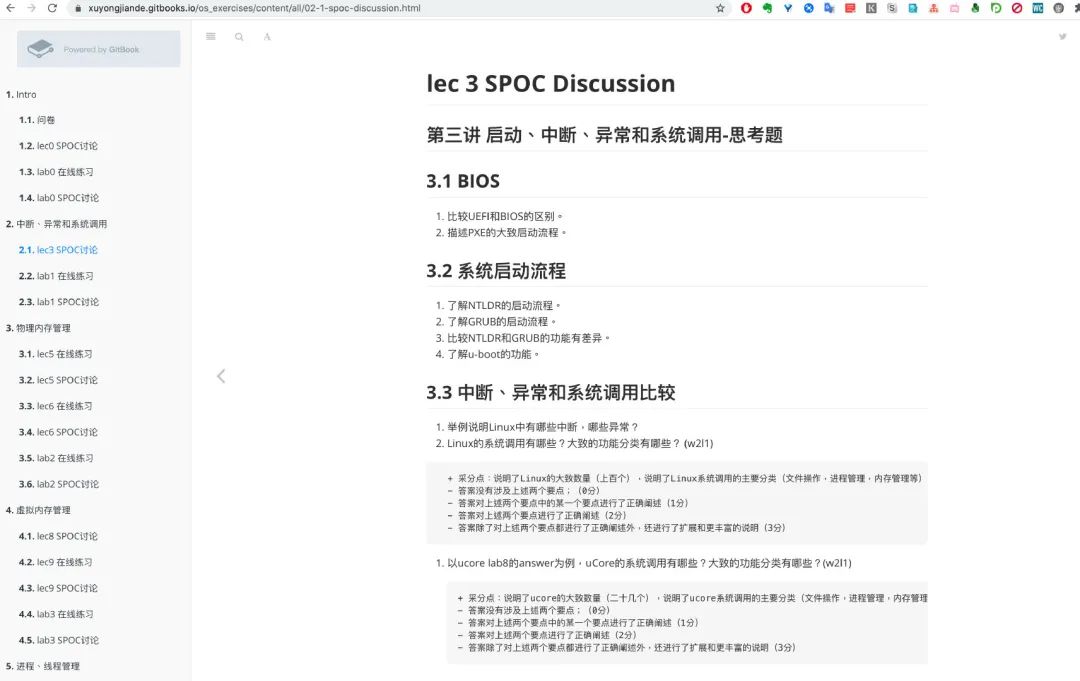This screenshot has height=681, width=1080.
Task: Go back with the browser back arrow
Action: click(x=10, y=8)
